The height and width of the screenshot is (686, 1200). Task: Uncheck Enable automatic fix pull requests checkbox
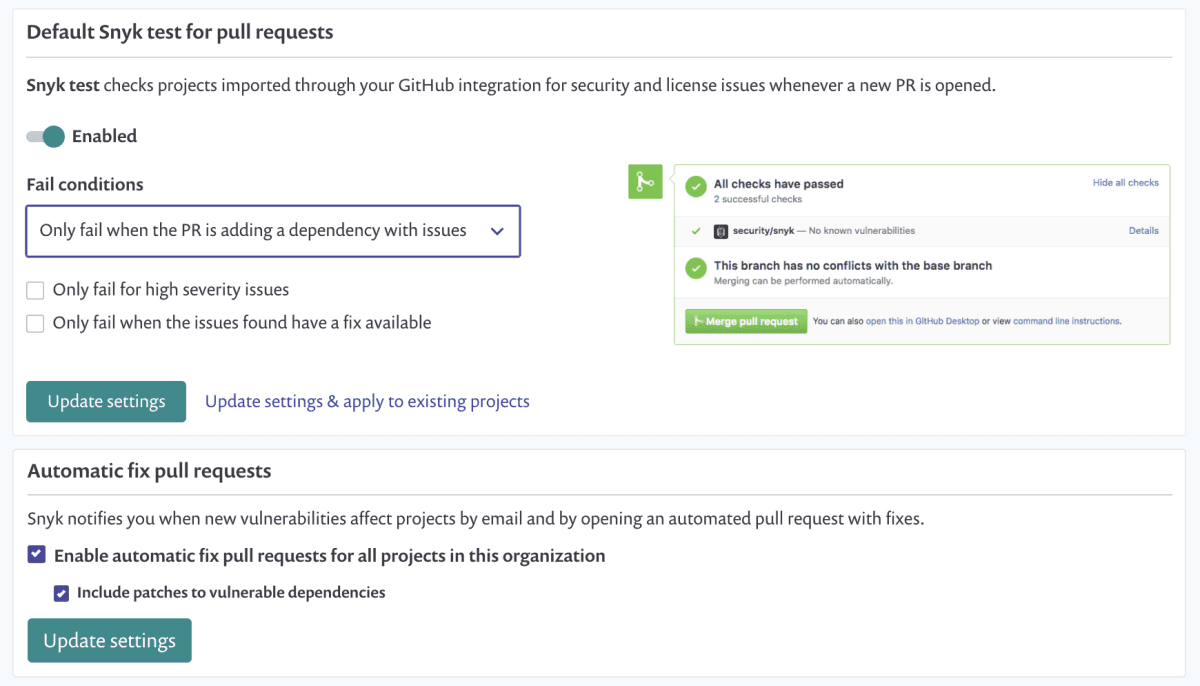coord(36,554)
